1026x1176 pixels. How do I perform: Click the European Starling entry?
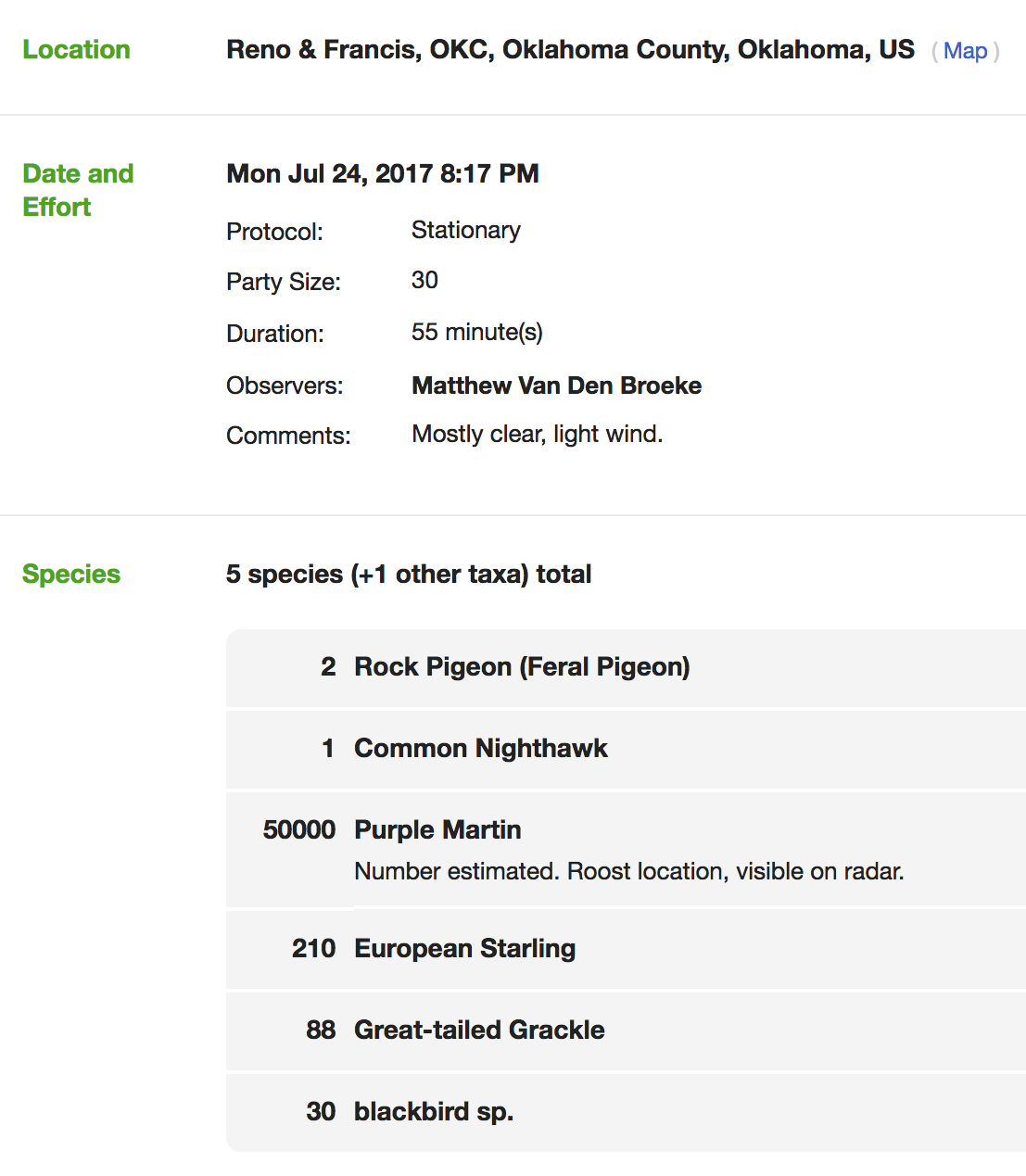[464, 949]
